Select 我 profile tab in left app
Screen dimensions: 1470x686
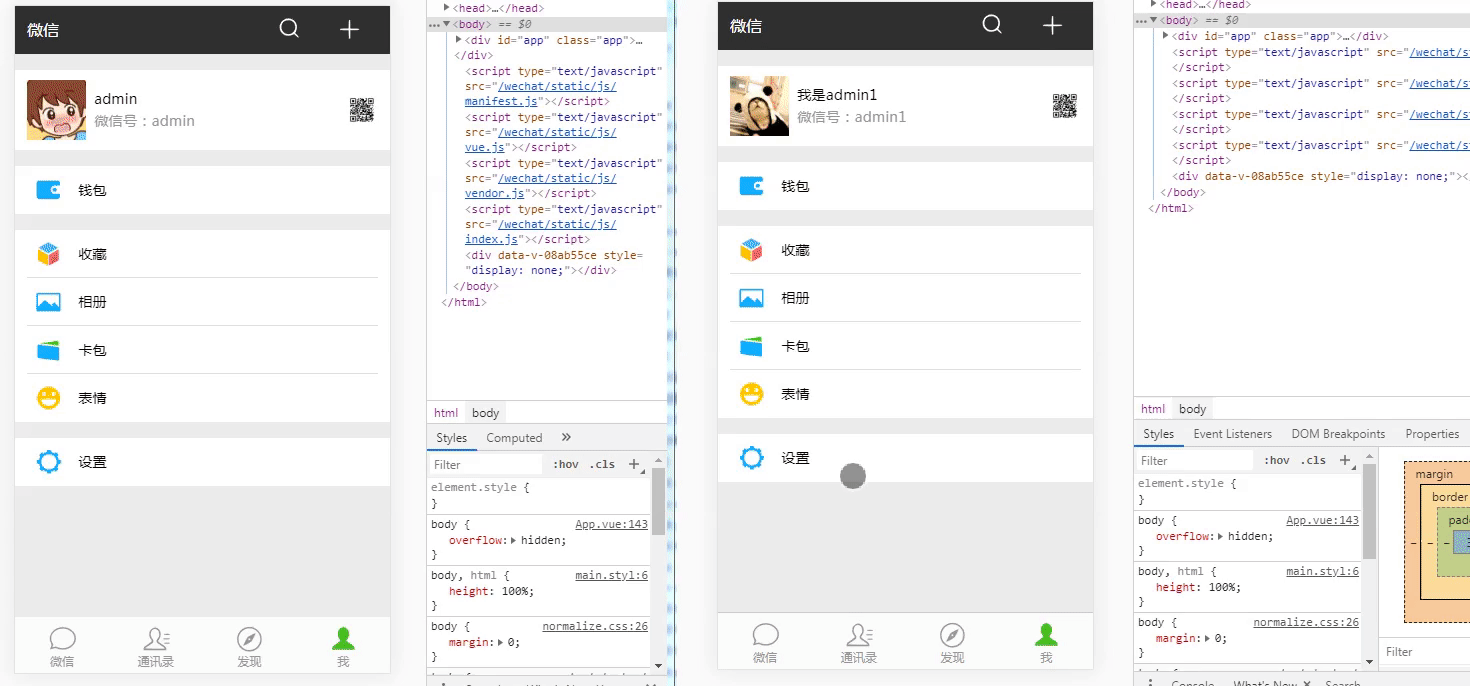[x=343, y=647]
